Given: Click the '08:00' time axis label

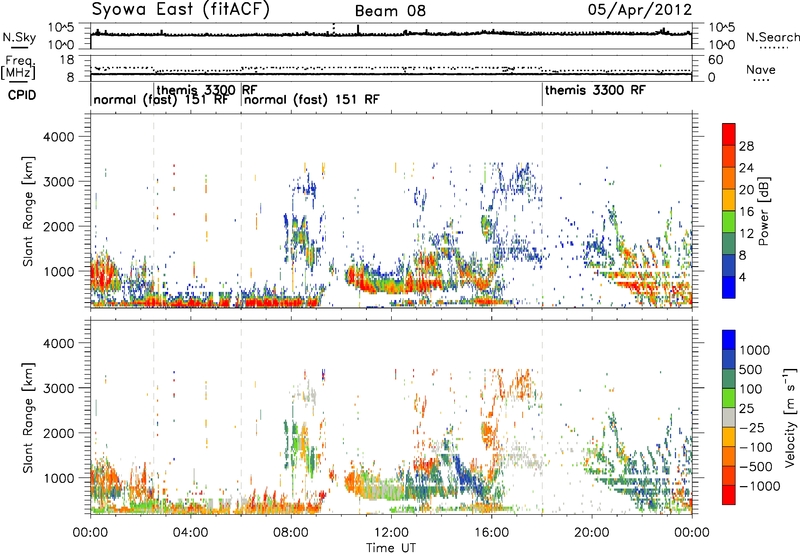Looking at the screenshot, I should point(291,533).
